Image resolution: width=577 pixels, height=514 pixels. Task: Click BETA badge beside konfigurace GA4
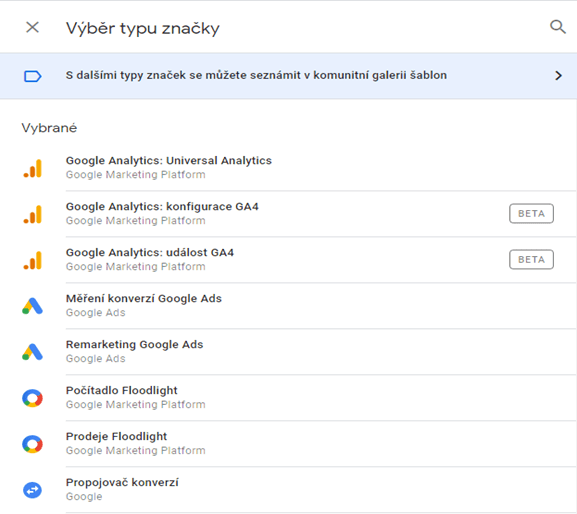click(531, 214)
